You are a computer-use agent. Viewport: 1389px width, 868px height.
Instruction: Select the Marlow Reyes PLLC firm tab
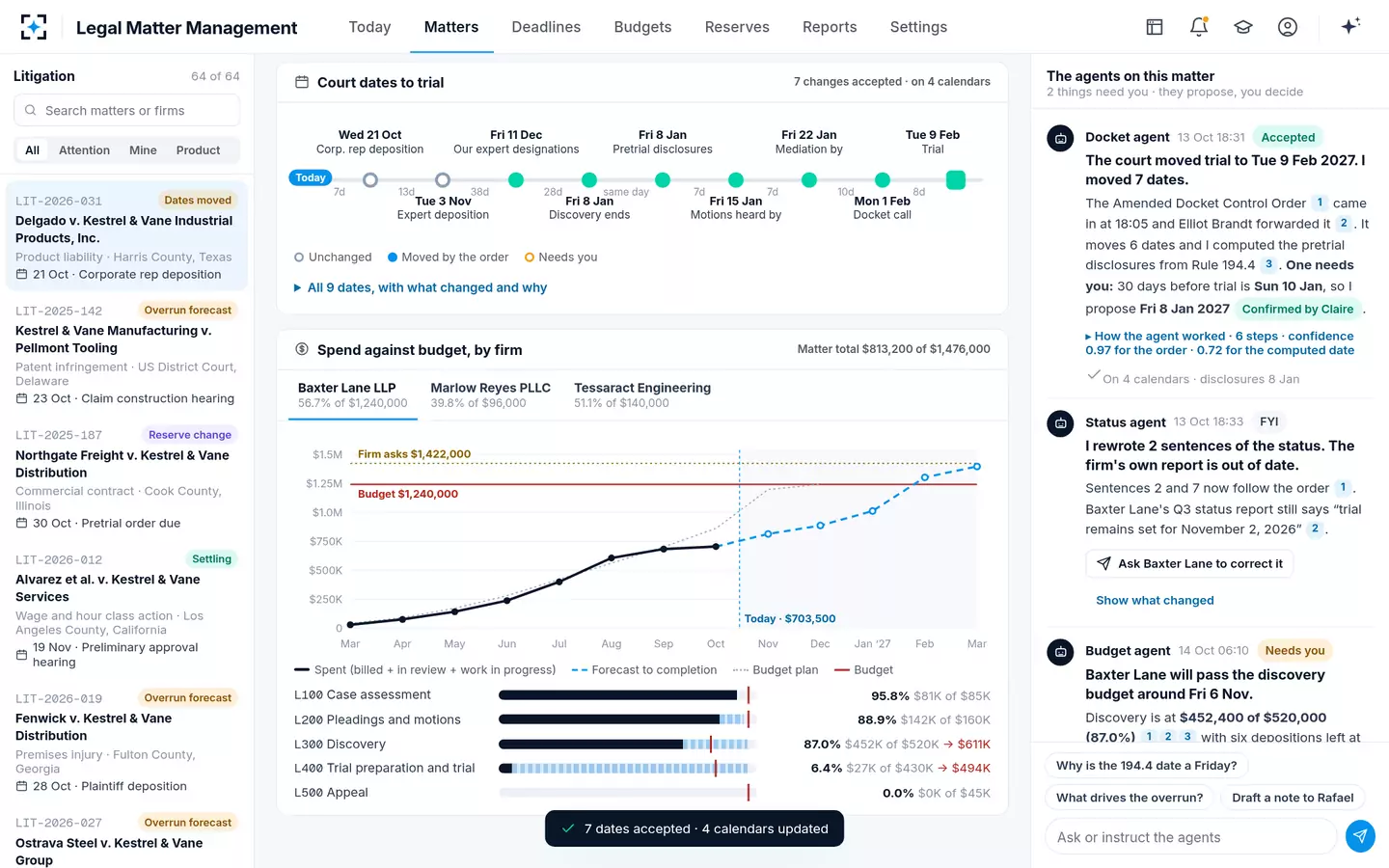(x=490, y=394)
